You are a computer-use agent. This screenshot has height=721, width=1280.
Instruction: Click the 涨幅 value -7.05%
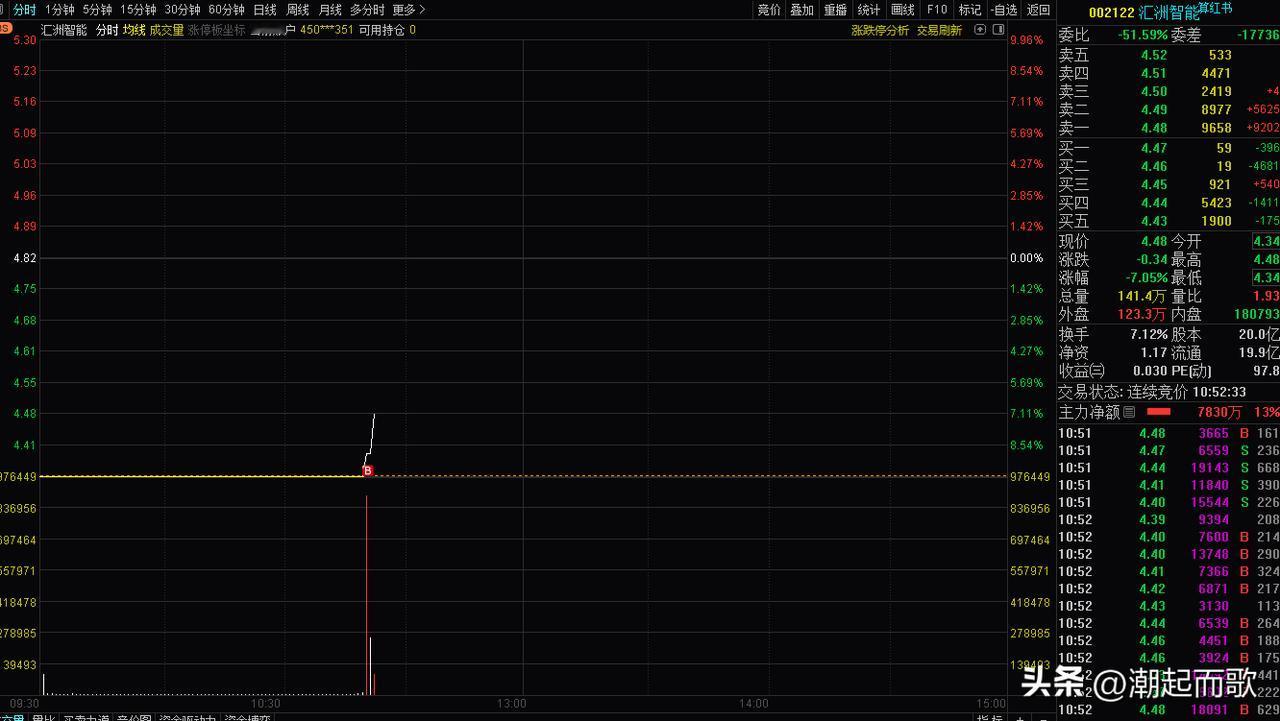pyautogui.click(x=1144, y=278)
